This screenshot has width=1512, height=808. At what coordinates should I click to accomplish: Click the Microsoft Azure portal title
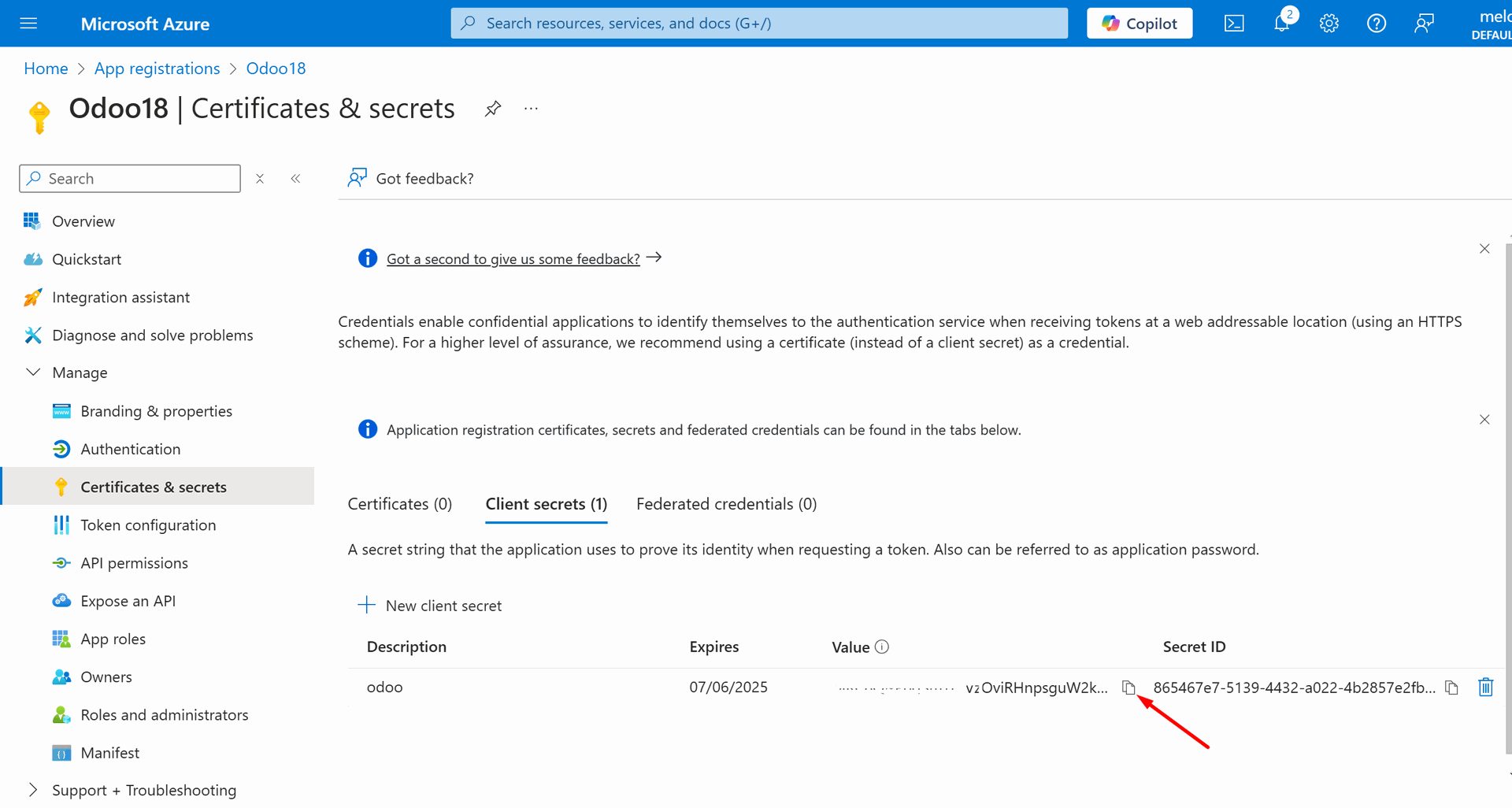pyautogui.click(x=145, y=24)
